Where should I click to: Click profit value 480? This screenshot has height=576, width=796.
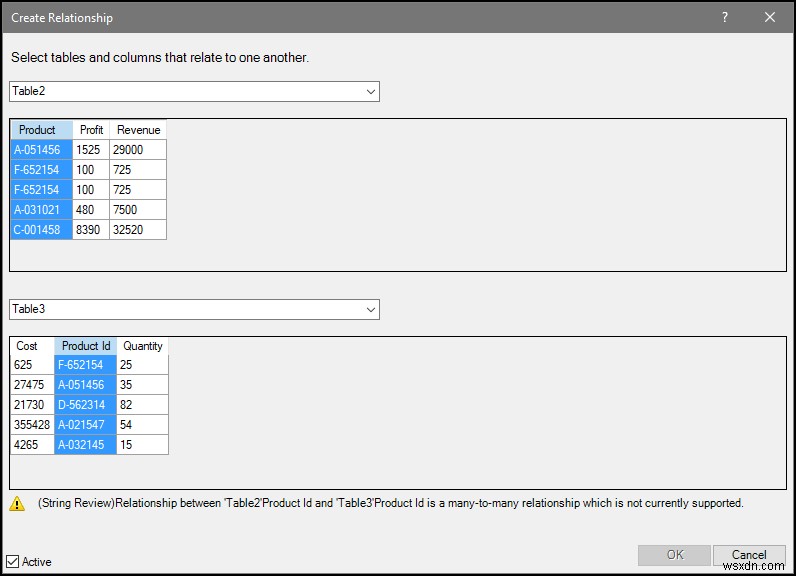pos(91,210)
